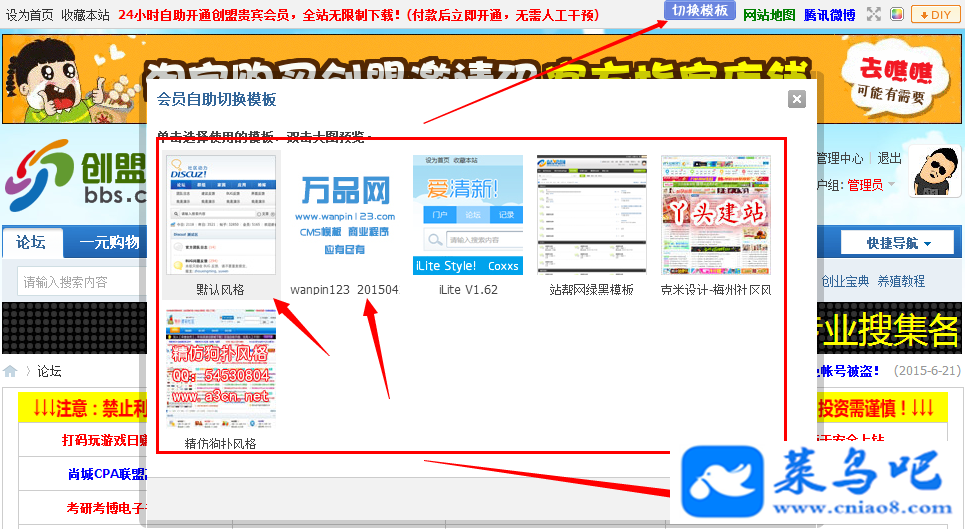Viewport: 965px width, 529px height.
Task: Open 网站地图 link
Action: [769, 15]
